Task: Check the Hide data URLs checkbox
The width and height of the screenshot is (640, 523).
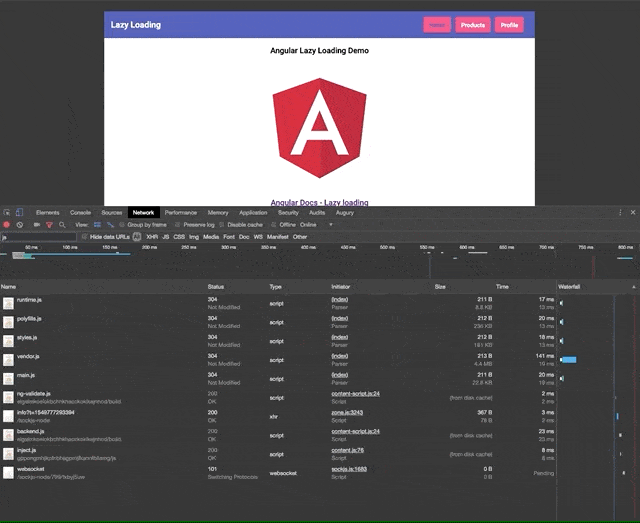Action: point(84,237)
